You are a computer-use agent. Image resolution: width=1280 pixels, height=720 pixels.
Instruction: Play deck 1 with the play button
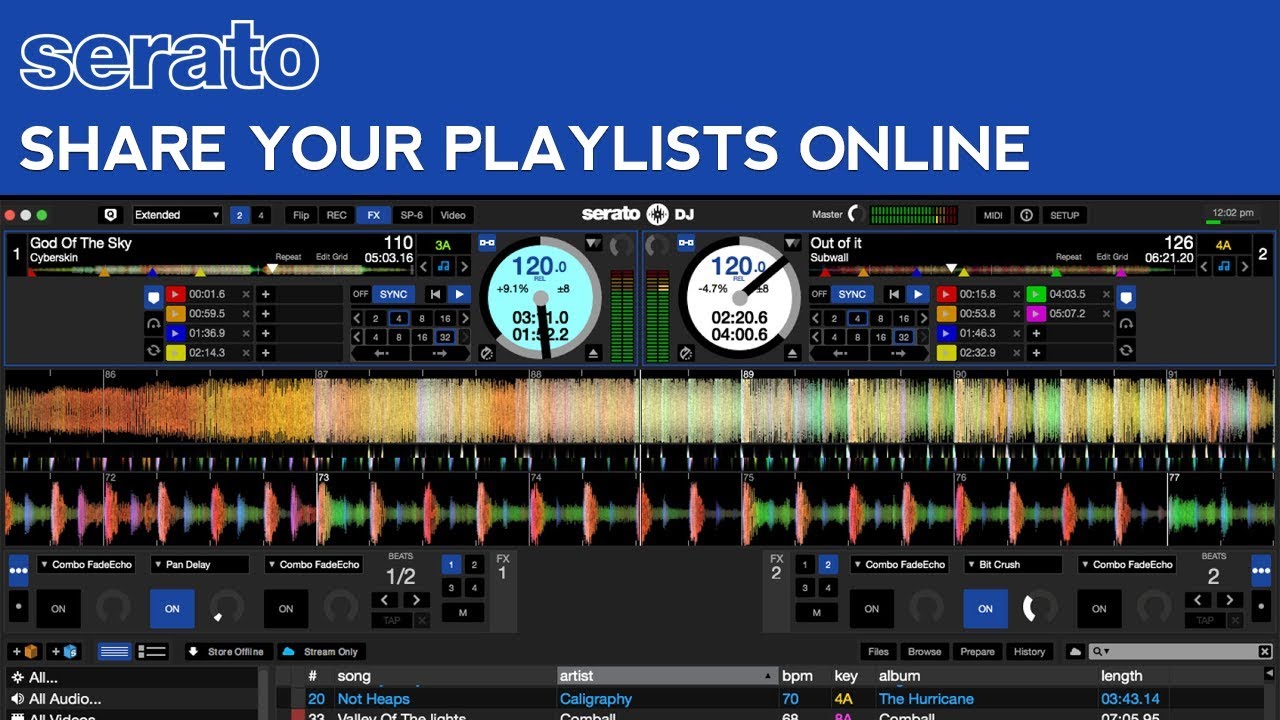pyautogui.click(x=459, y=294)
